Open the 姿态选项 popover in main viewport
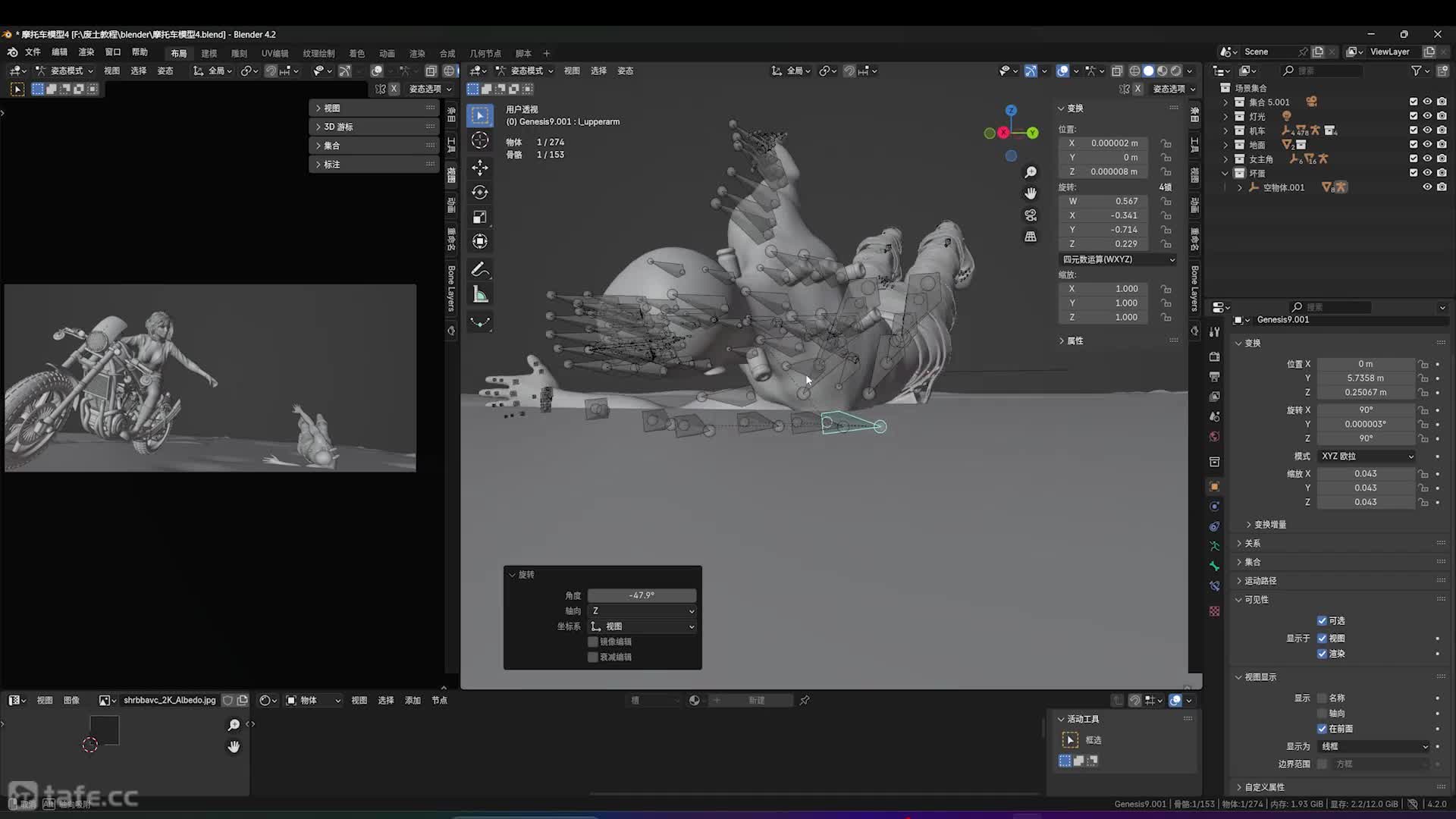The width and height of the screenshot is (1456, 819). pyautogui.click(x=1173, y=89)
